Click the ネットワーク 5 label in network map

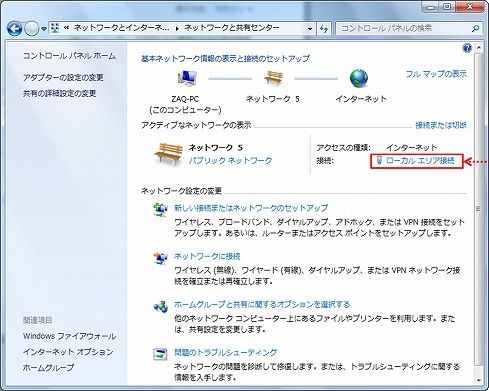click(273, 99)
